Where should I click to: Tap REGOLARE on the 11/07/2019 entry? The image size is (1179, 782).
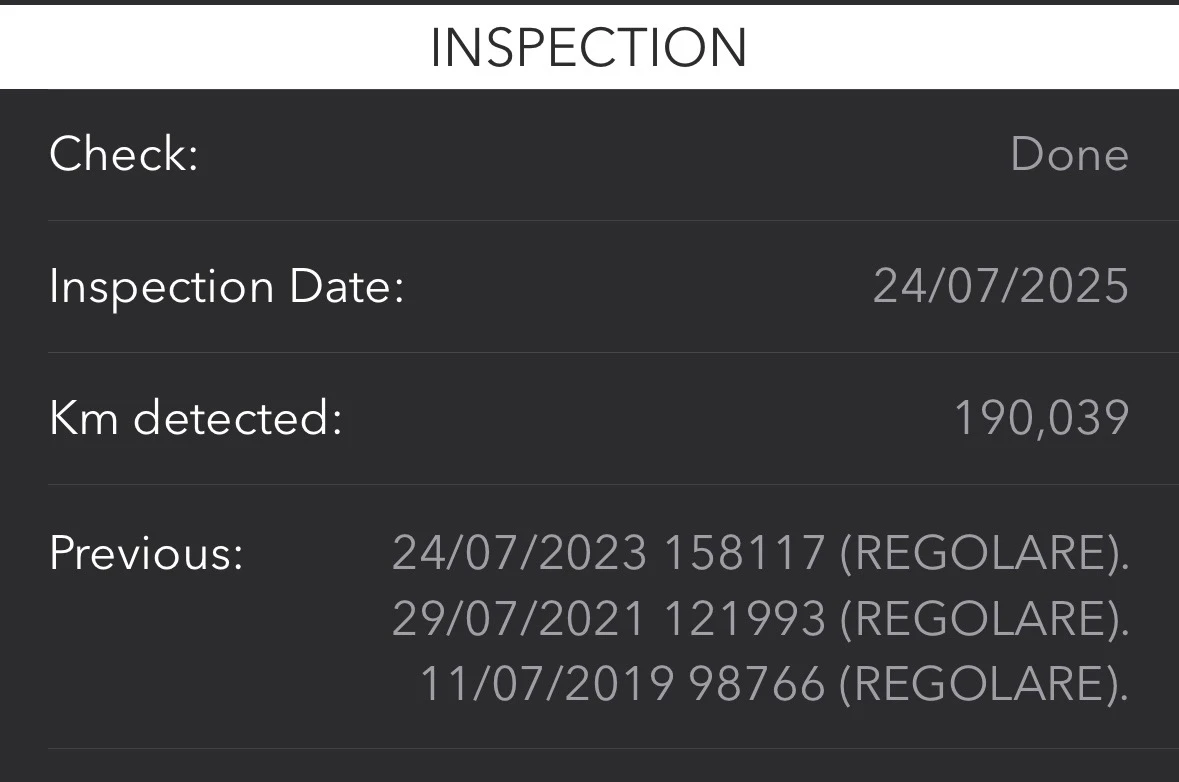tap(979, 685)
